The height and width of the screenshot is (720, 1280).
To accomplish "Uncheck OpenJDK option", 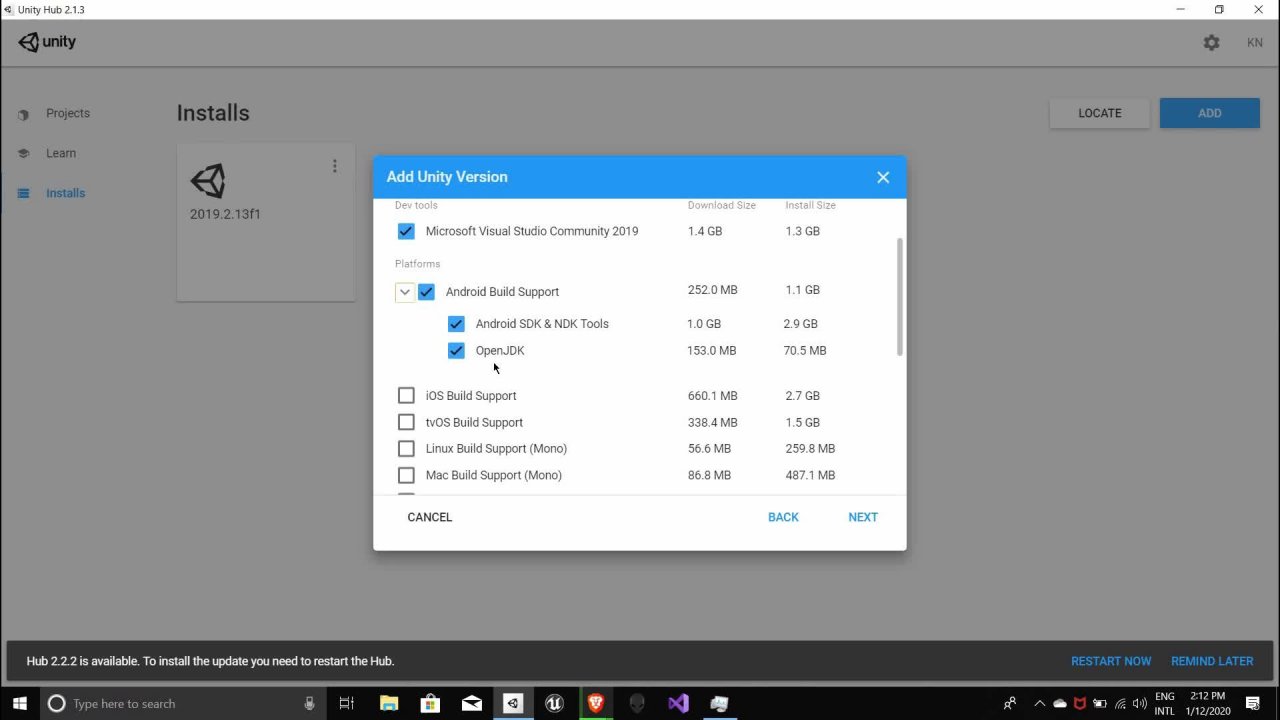I will pyautogui.click(x=456, y=351).
